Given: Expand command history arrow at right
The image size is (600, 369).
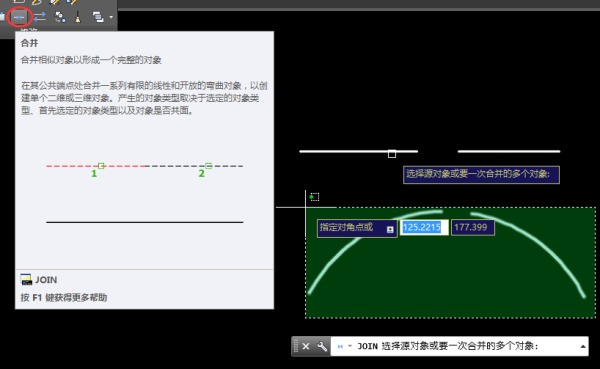Looking at the screenshot, I should click(x=583, y=346).
